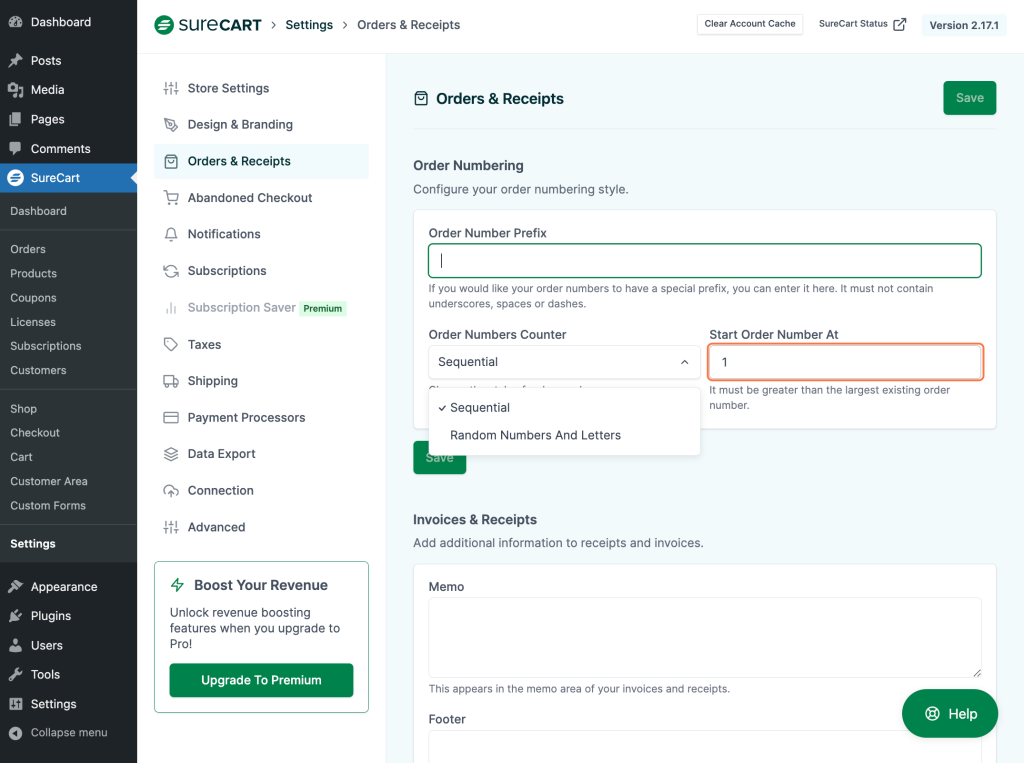
Task: Click the Upgrade To Premium button
Action: [261, 680]
